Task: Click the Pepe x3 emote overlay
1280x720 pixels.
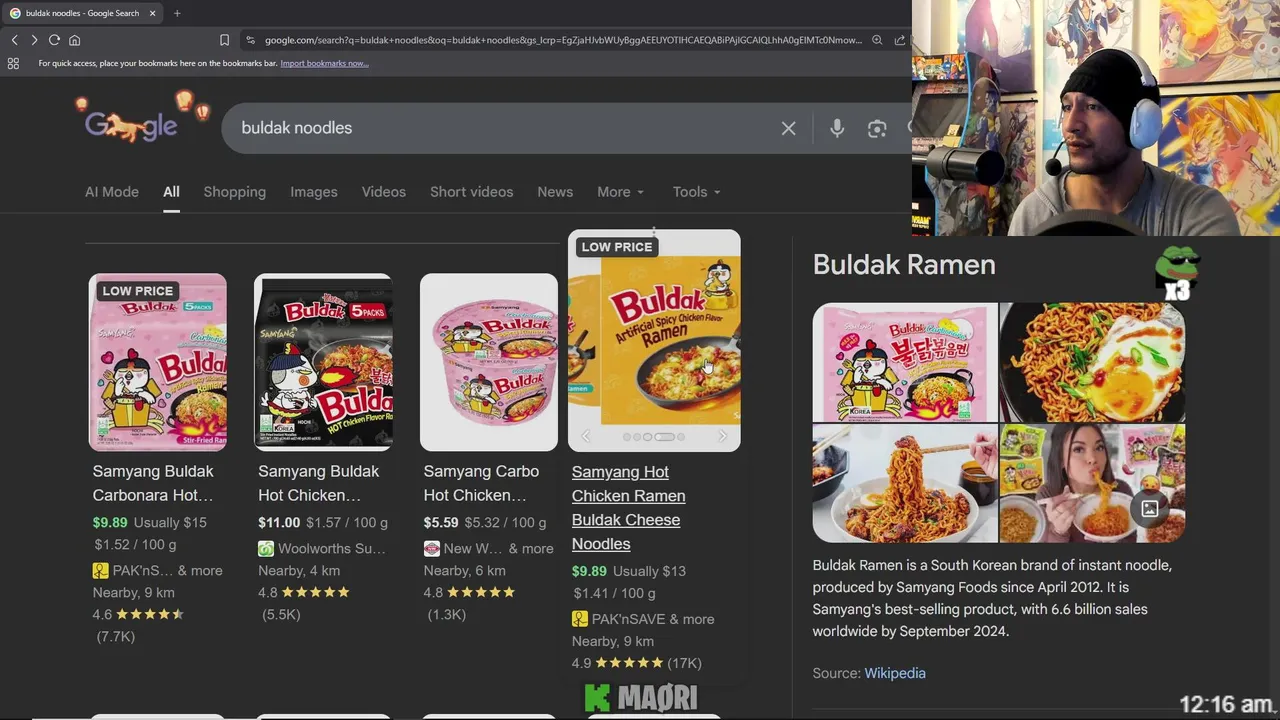Action: (1176, 273)
